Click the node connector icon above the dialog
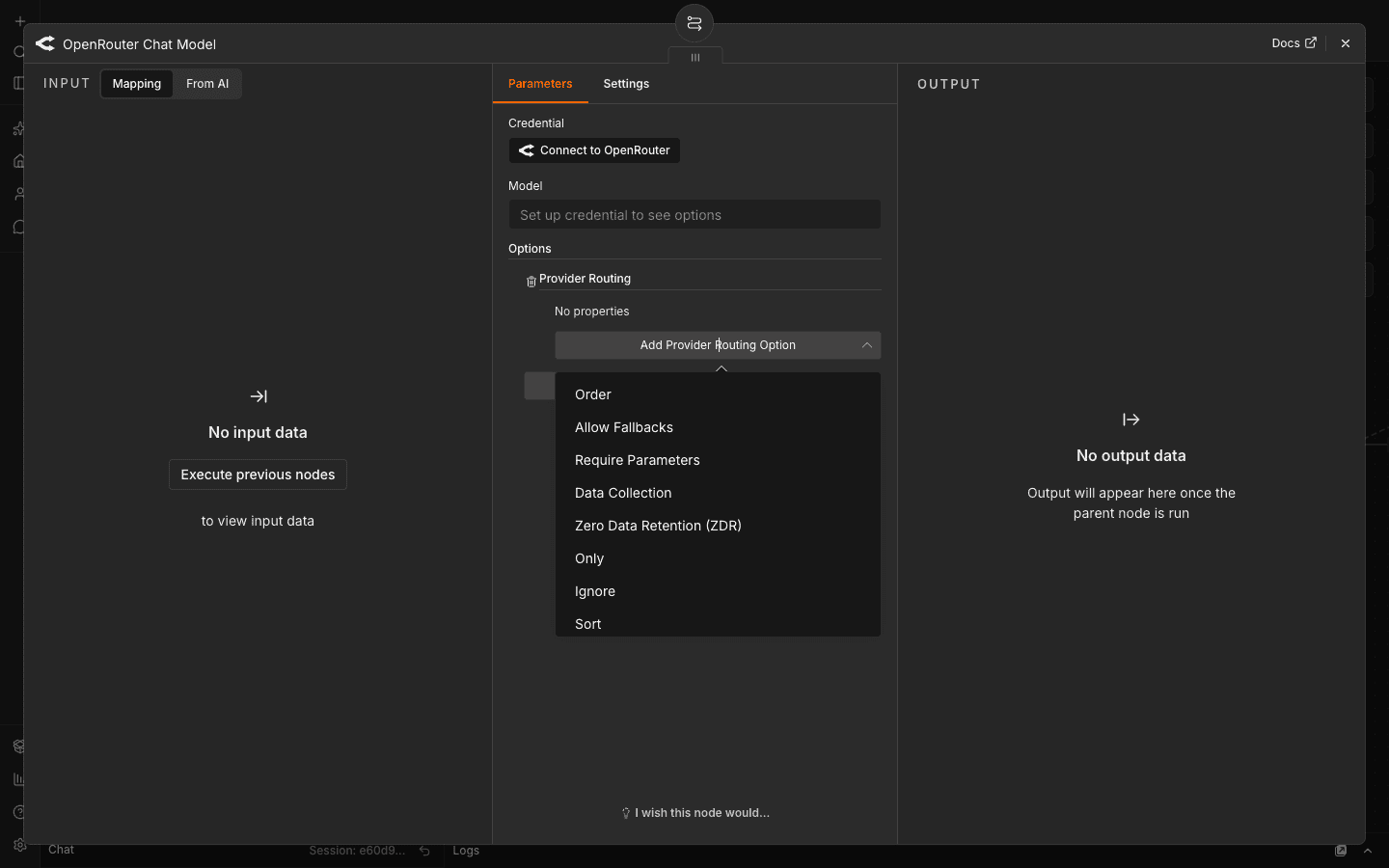Viewport: 1389px width, 868px height. [x=694, y=23]
